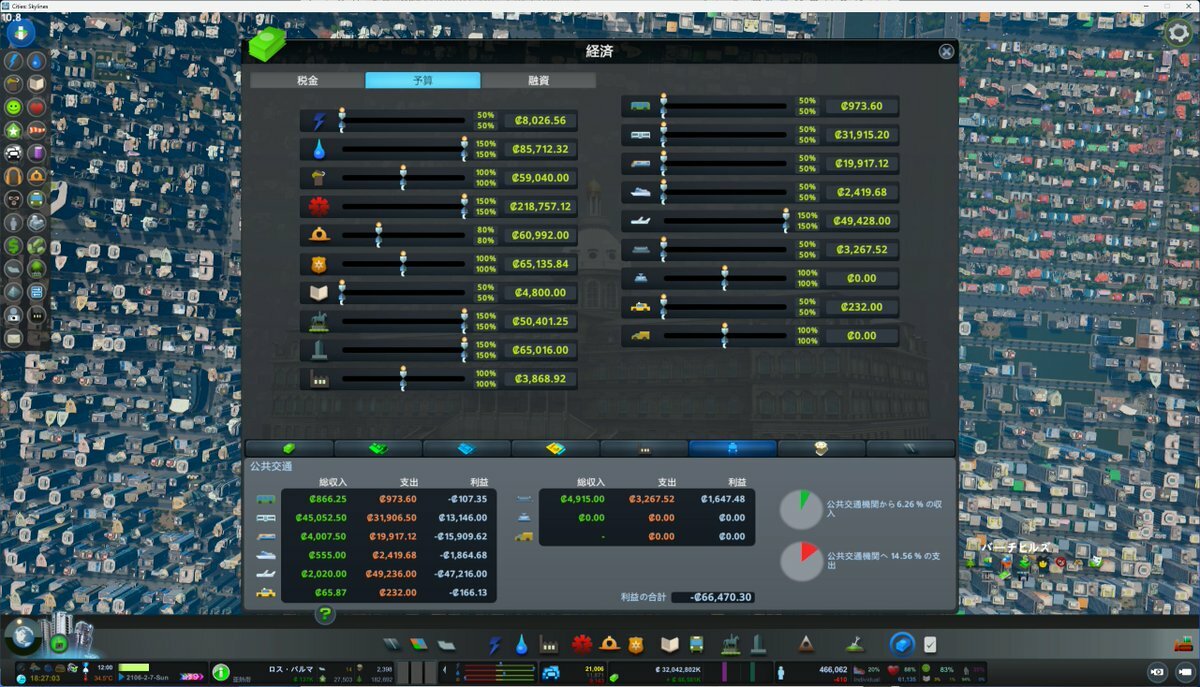Click the city name ロス・パルマ
The height and width of the screenshot is (687, 1200).
(x=290, y=669)
